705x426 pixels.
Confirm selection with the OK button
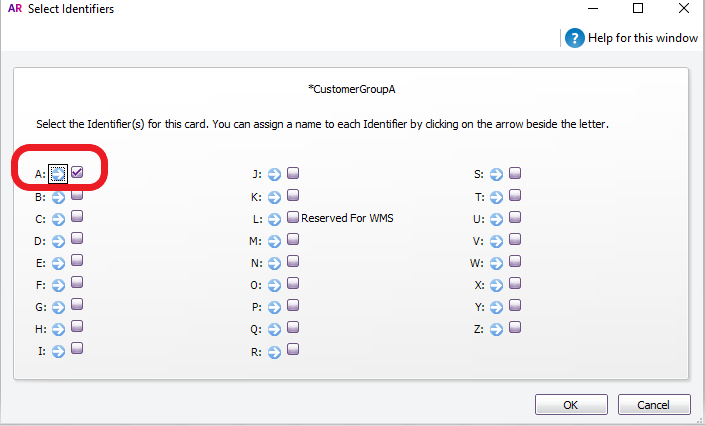click(x=571, y=405)
